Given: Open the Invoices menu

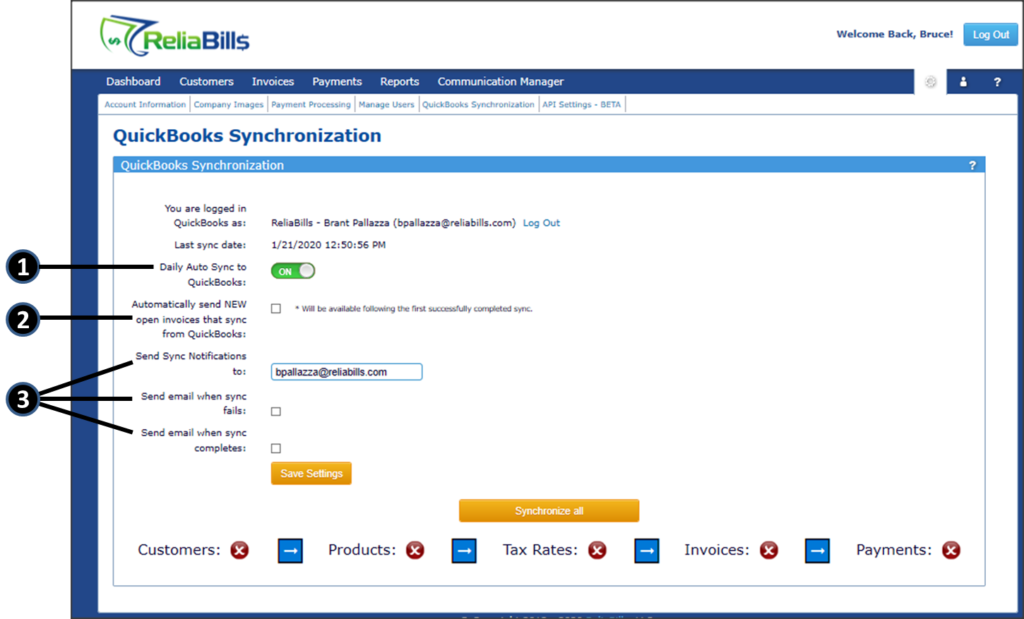Looking at the screenshot, I should pyautogui.click(x=273, y=82).
